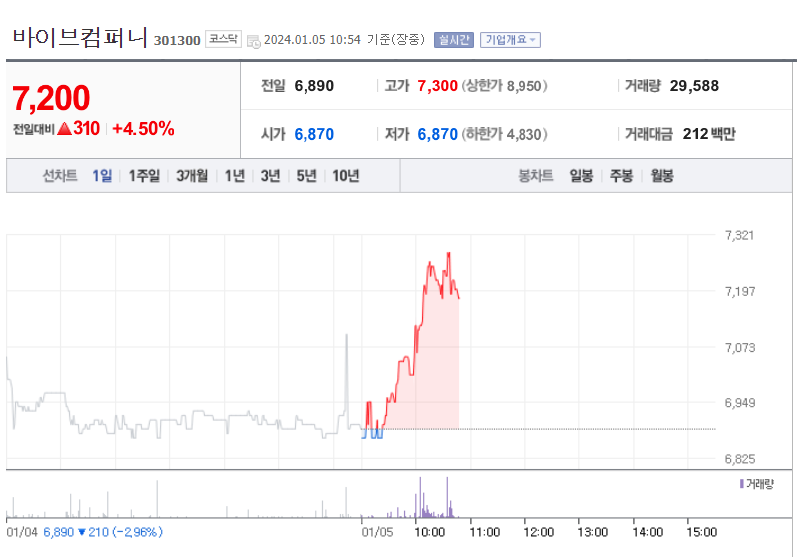
Task: Click the 01/04 close summary 6,890 ▼210
Action: pyautogui.click(x=103, y=532)
